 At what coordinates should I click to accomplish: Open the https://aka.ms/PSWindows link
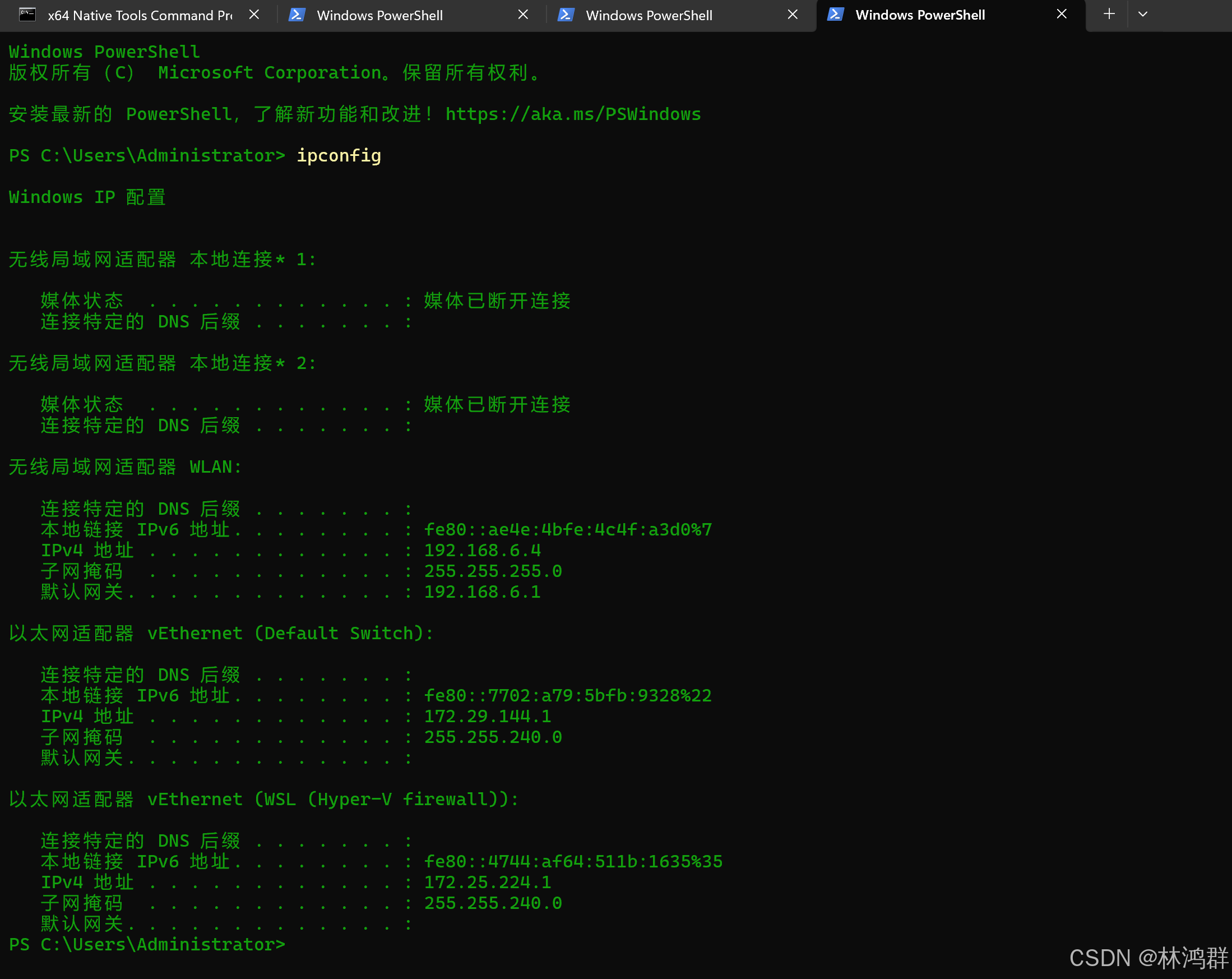(x=573, y=114)
